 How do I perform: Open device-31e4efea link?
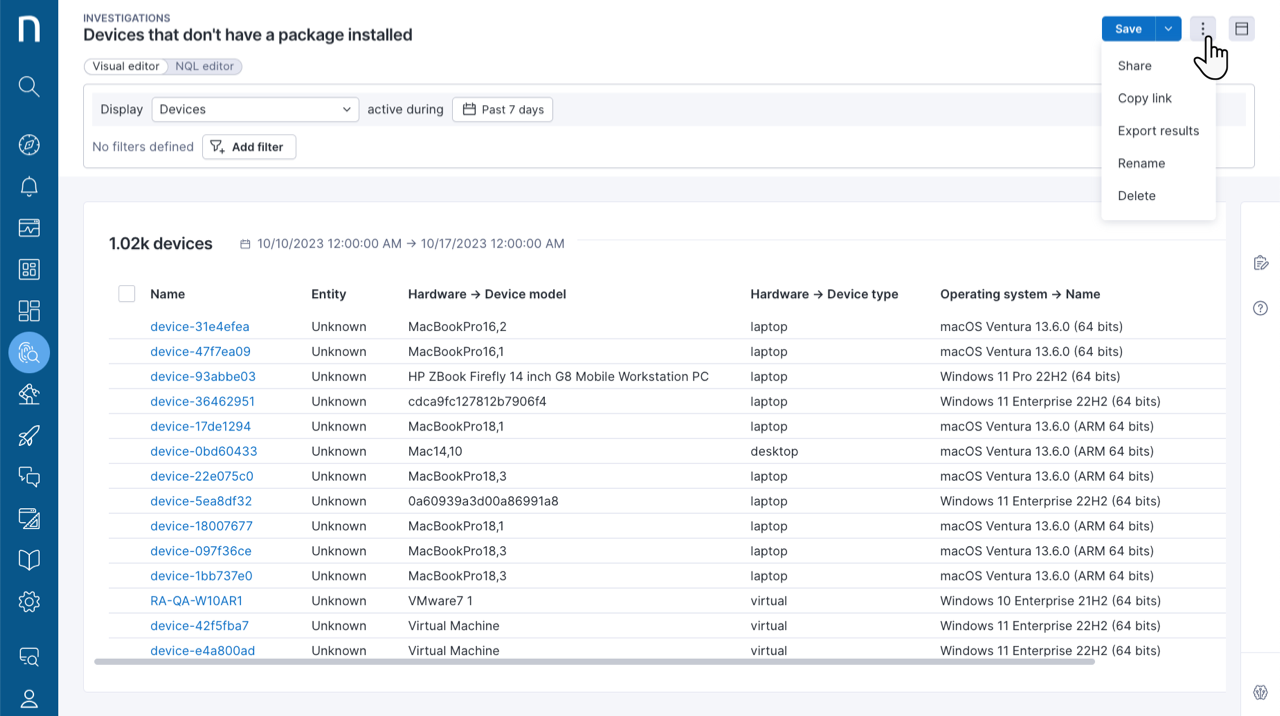coord(200,327)
